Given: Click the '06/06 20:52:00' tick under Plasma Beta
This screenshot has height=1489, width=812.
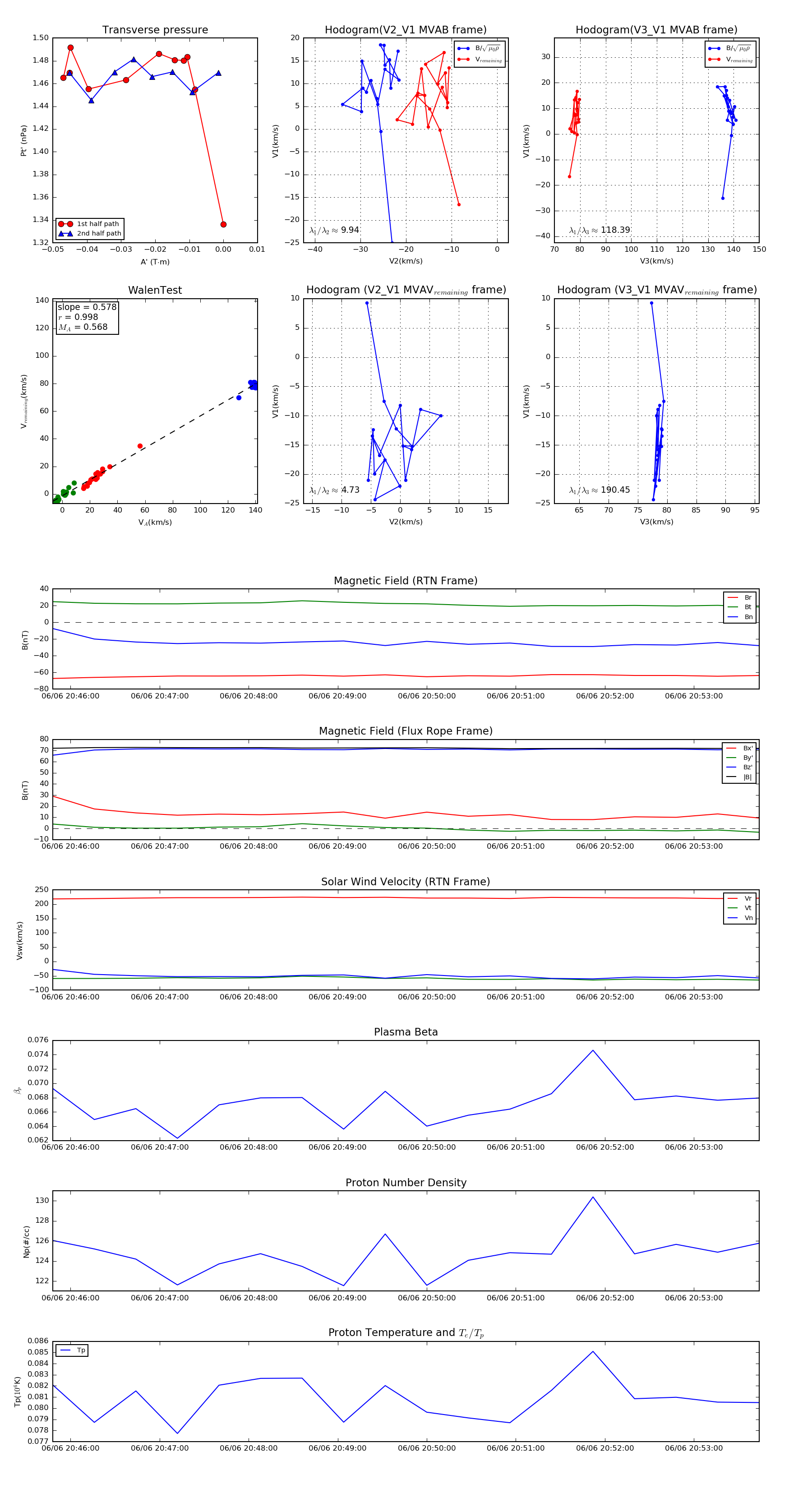Looking at the screenshot, I should [604, 1147].
